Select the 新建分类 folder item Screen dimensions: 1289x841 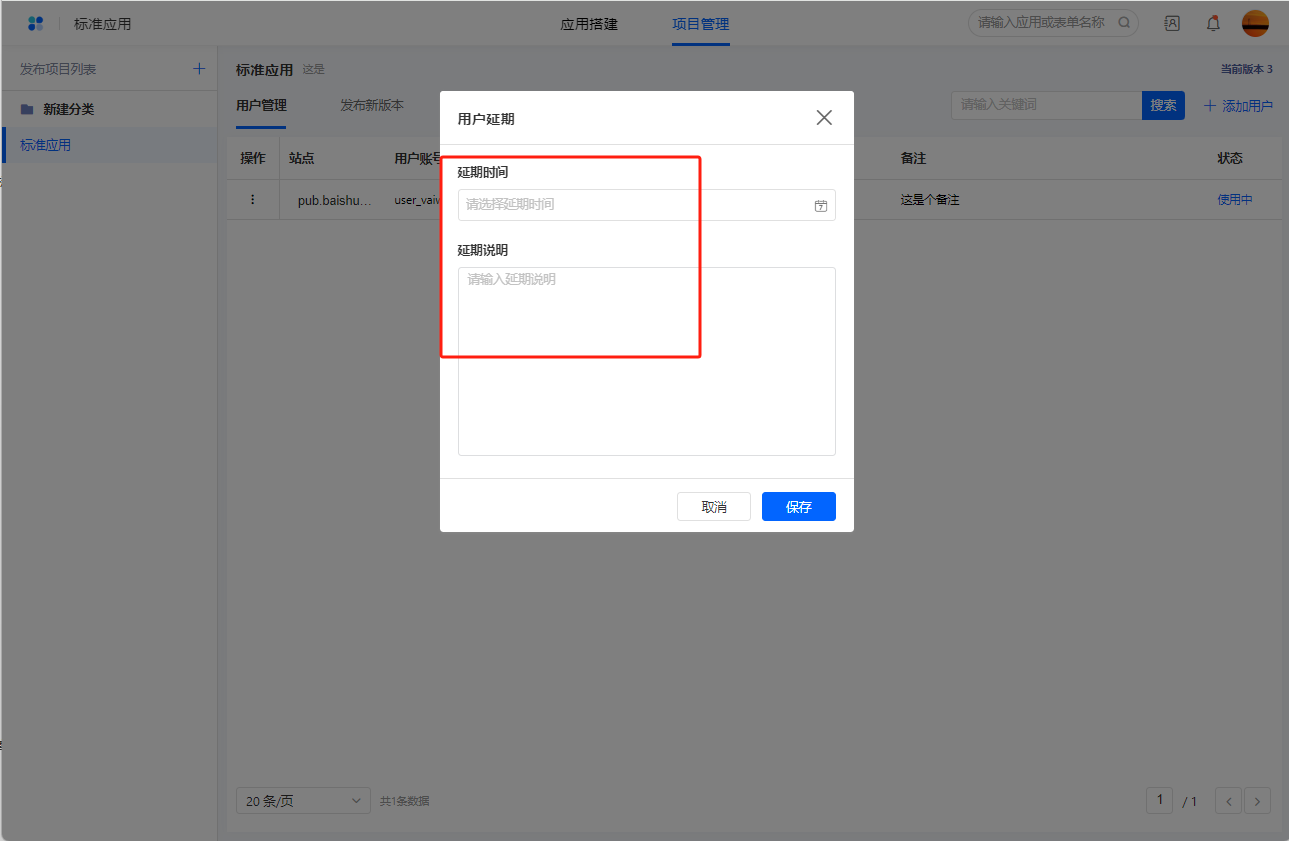pyautogui.click(x=68, y=109)
